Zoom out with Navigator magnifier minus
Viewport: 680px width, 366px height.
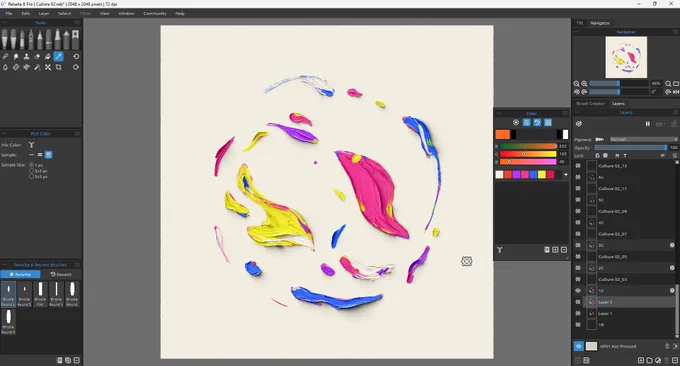click(x=576, y=84)
